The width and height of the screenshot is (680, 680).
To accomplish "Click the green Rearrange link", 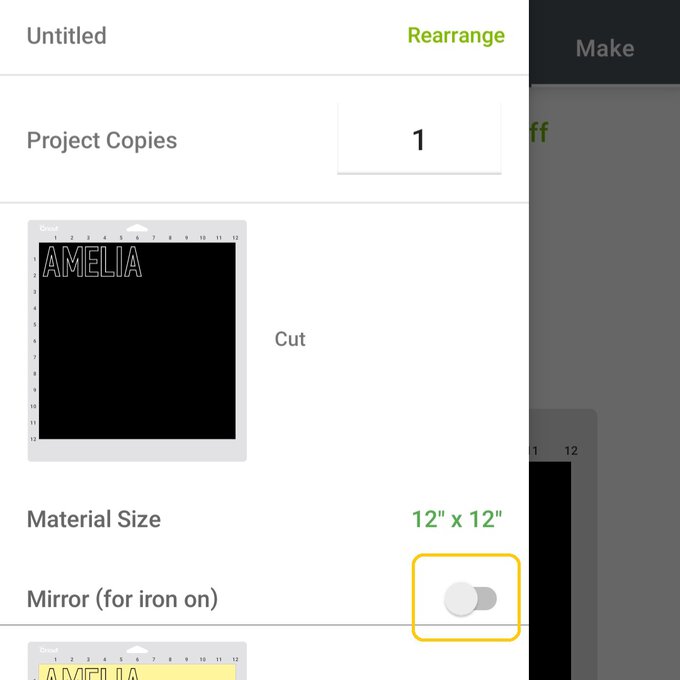I will click(x=456, y=36).
